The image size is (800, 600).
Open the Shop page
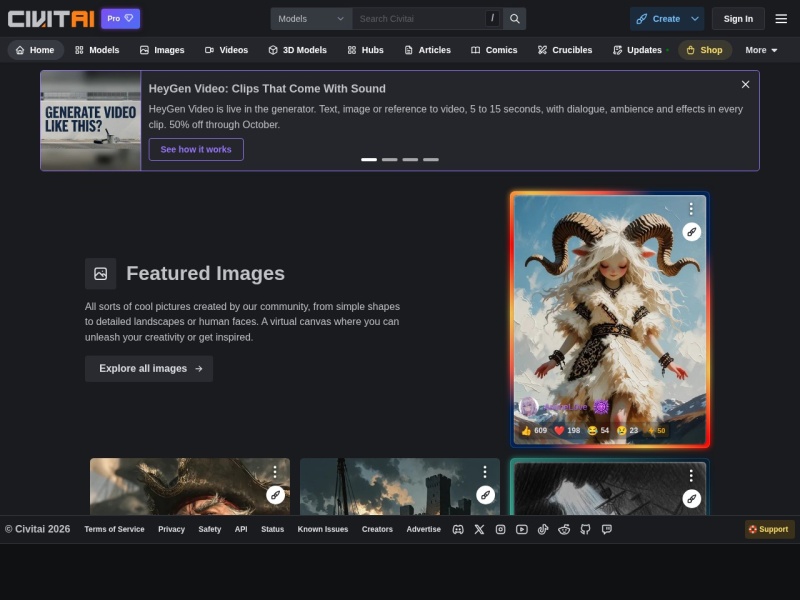click(705, 50)
